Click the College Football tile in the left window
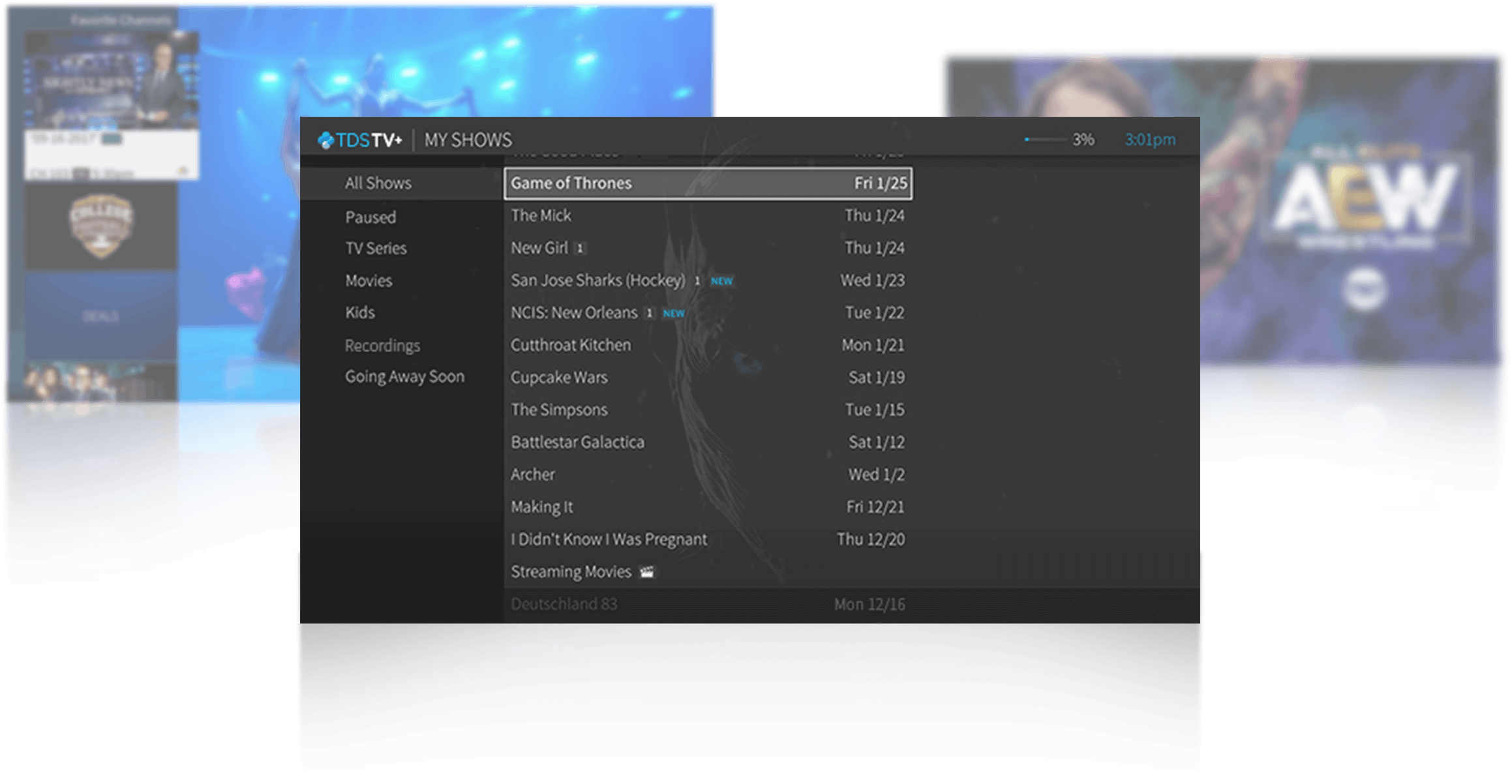Viewport: 1512px width, 784px height. (101, 226)
